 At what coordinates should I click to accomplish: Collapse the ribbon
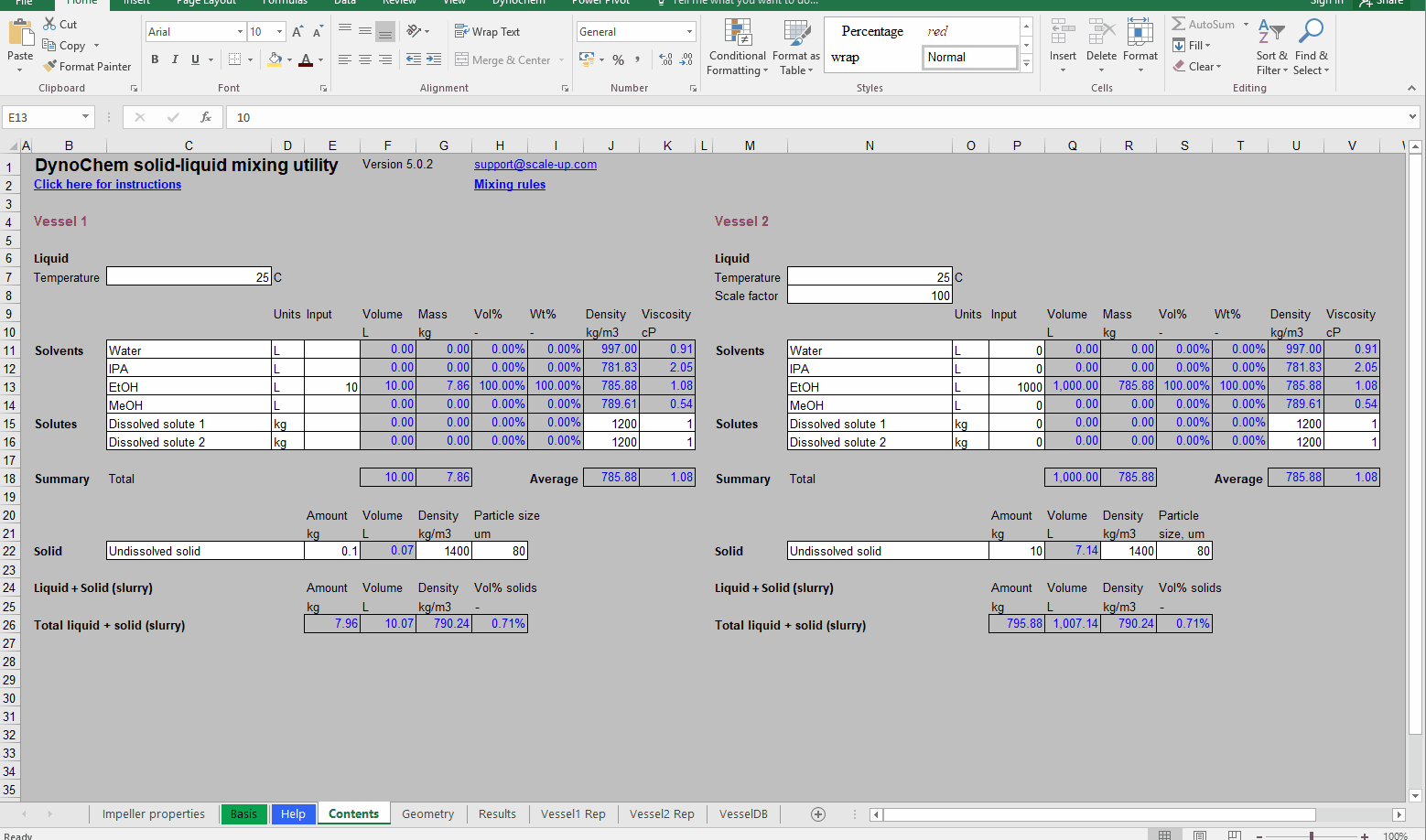(1411, 88)
